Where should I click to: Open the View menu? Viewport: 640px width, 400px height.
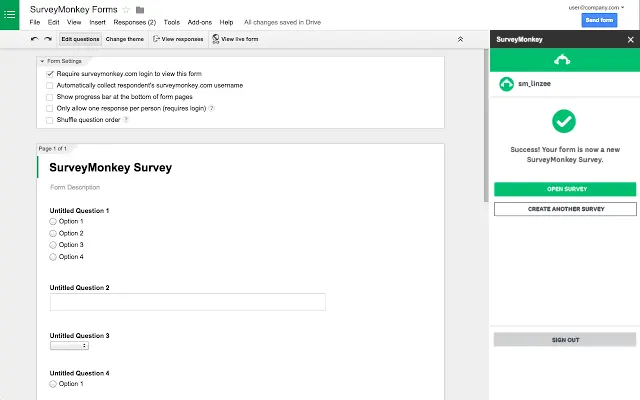tap(74, 22)
